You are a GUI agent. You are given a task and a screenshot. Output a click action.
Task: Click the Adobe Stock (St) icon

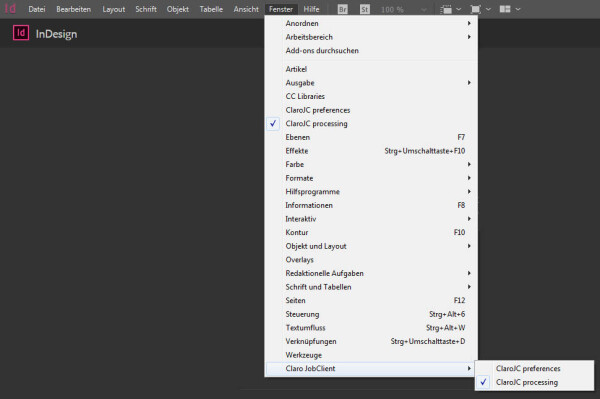[x=365, y=9]
